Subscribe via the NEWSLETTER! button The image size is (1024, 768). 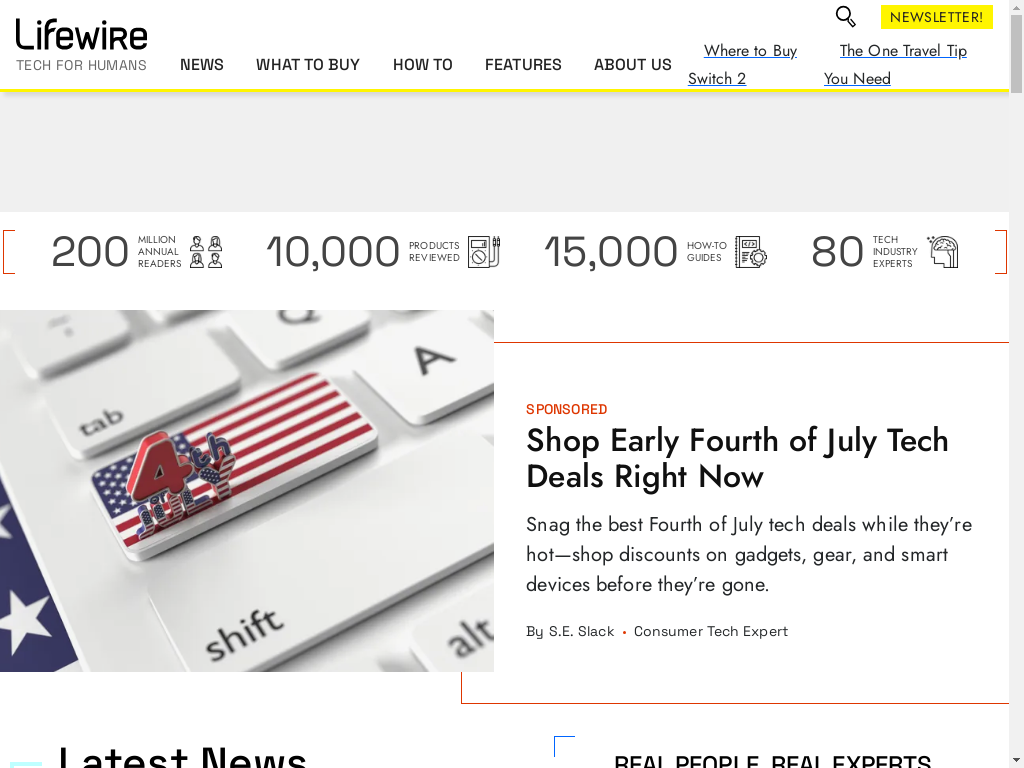(936, 17)
